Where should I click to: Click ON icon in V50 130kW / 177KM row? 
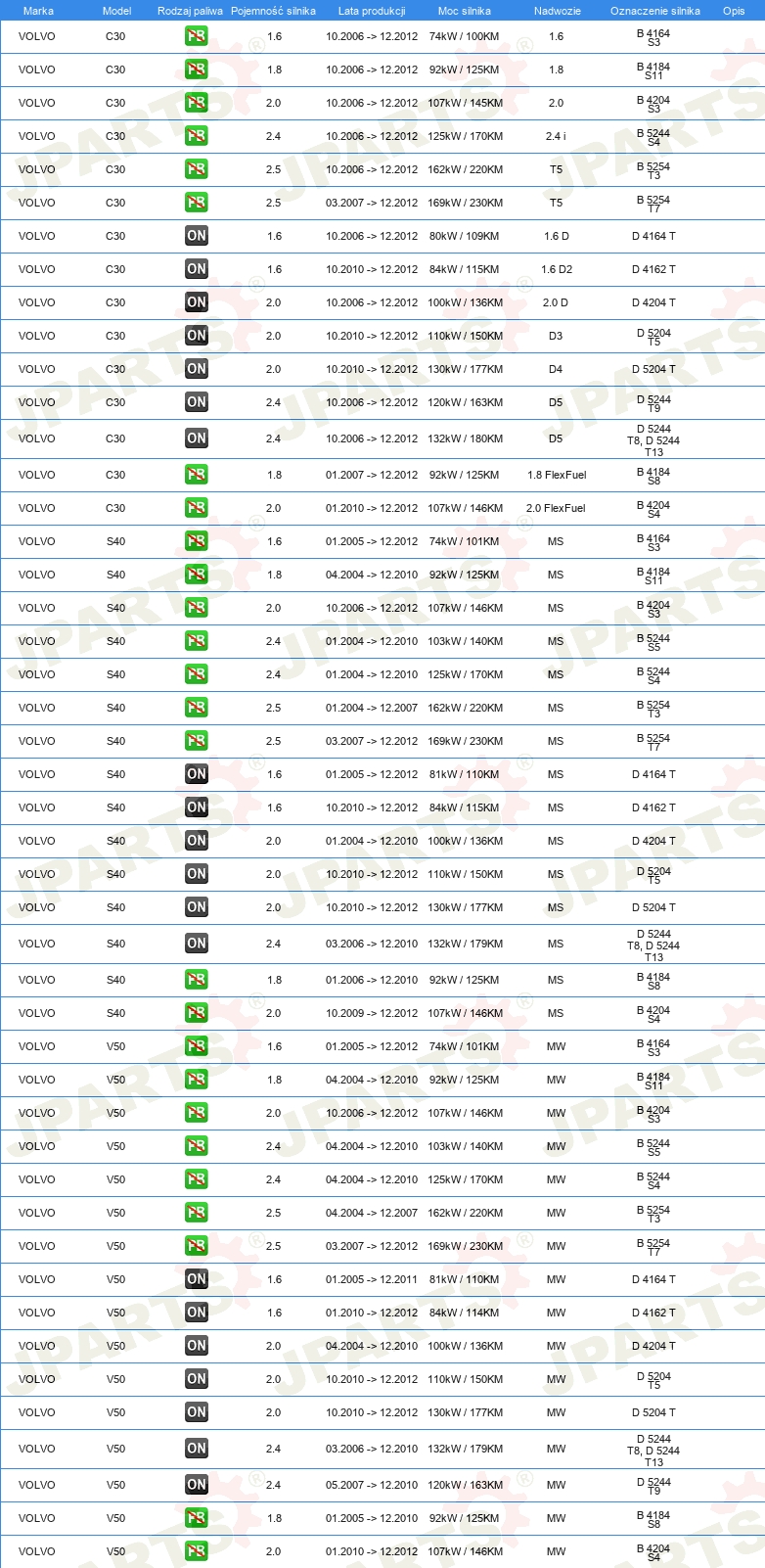[x=197, y=1412]
